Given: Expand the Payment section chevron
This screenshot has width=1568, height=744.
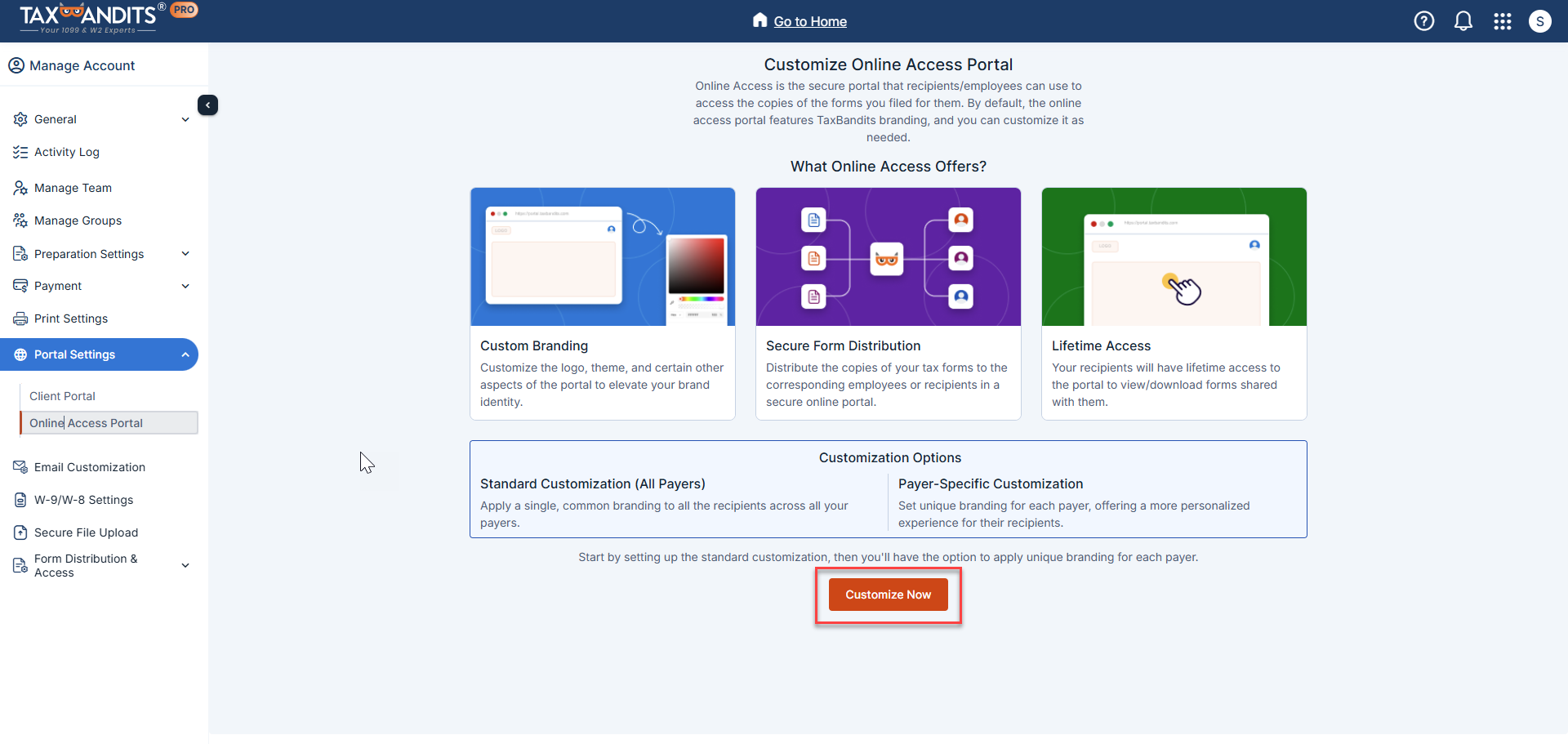Looking at the screenshot, I should point(185,286).
